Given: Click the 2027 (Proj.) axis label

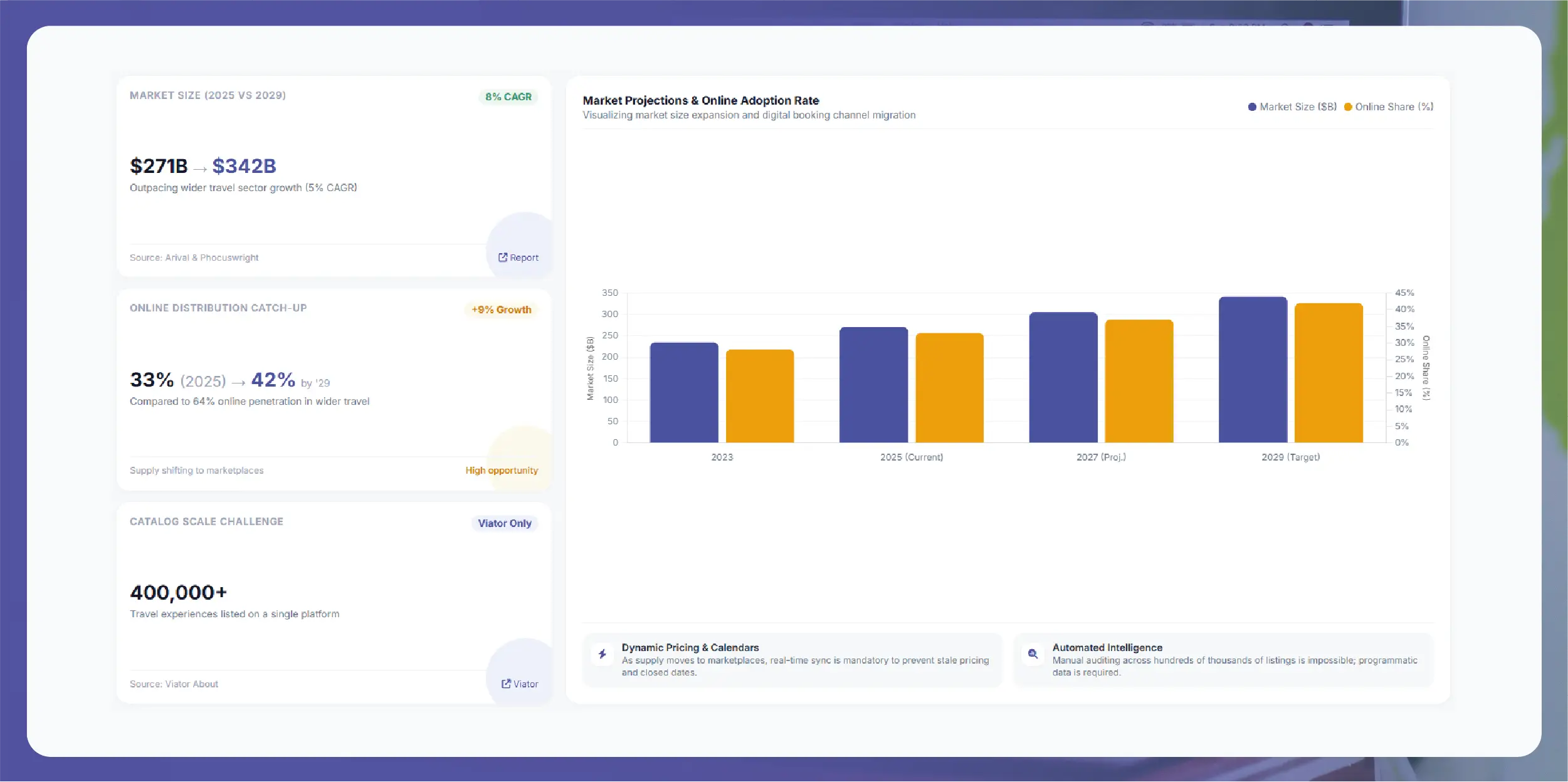Looking at the screenshot, I should coord(1101,457).
